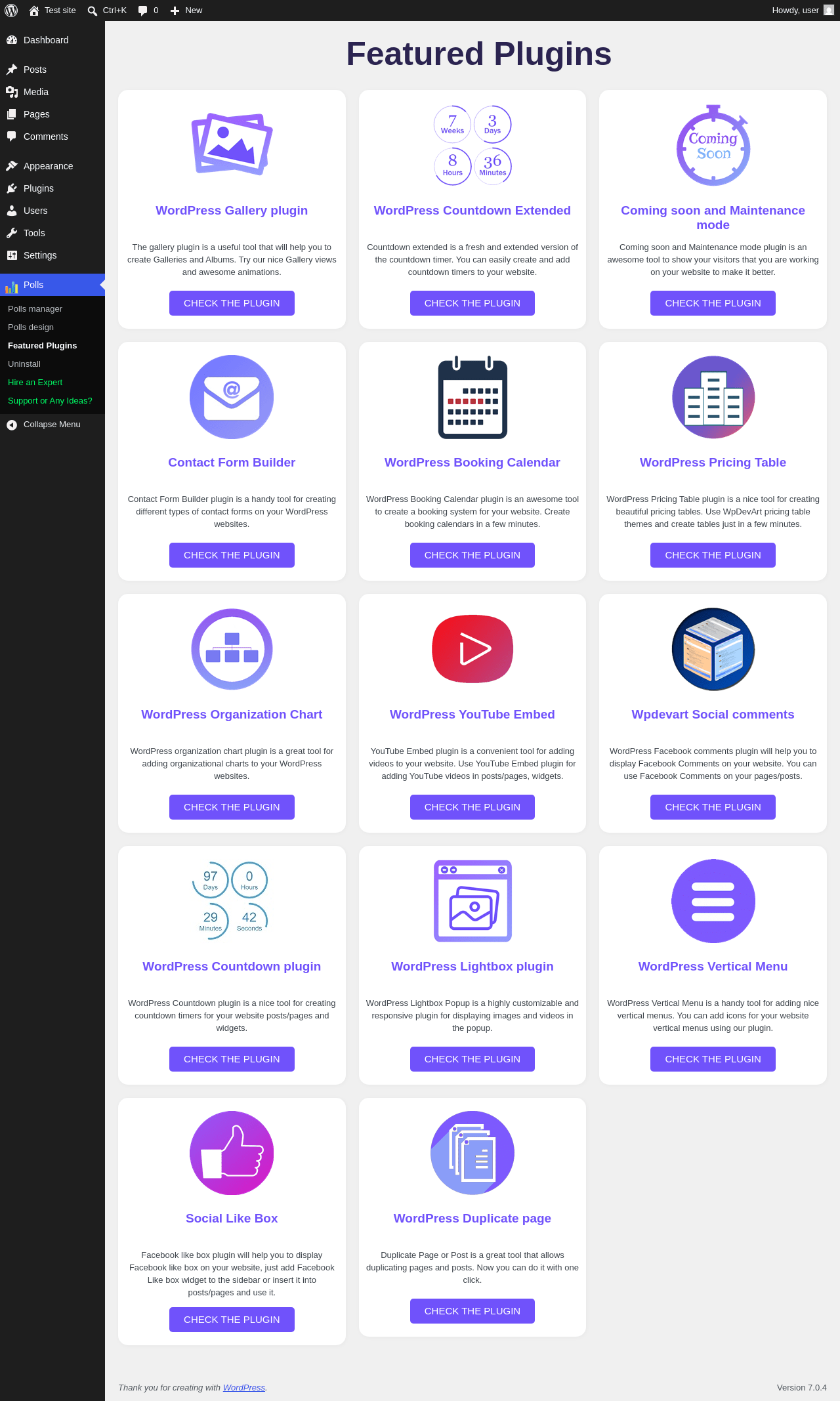Open the WordPress YouTube Embed title link
The height and width of the screenshot is (1401, 840).
(472, 715)
